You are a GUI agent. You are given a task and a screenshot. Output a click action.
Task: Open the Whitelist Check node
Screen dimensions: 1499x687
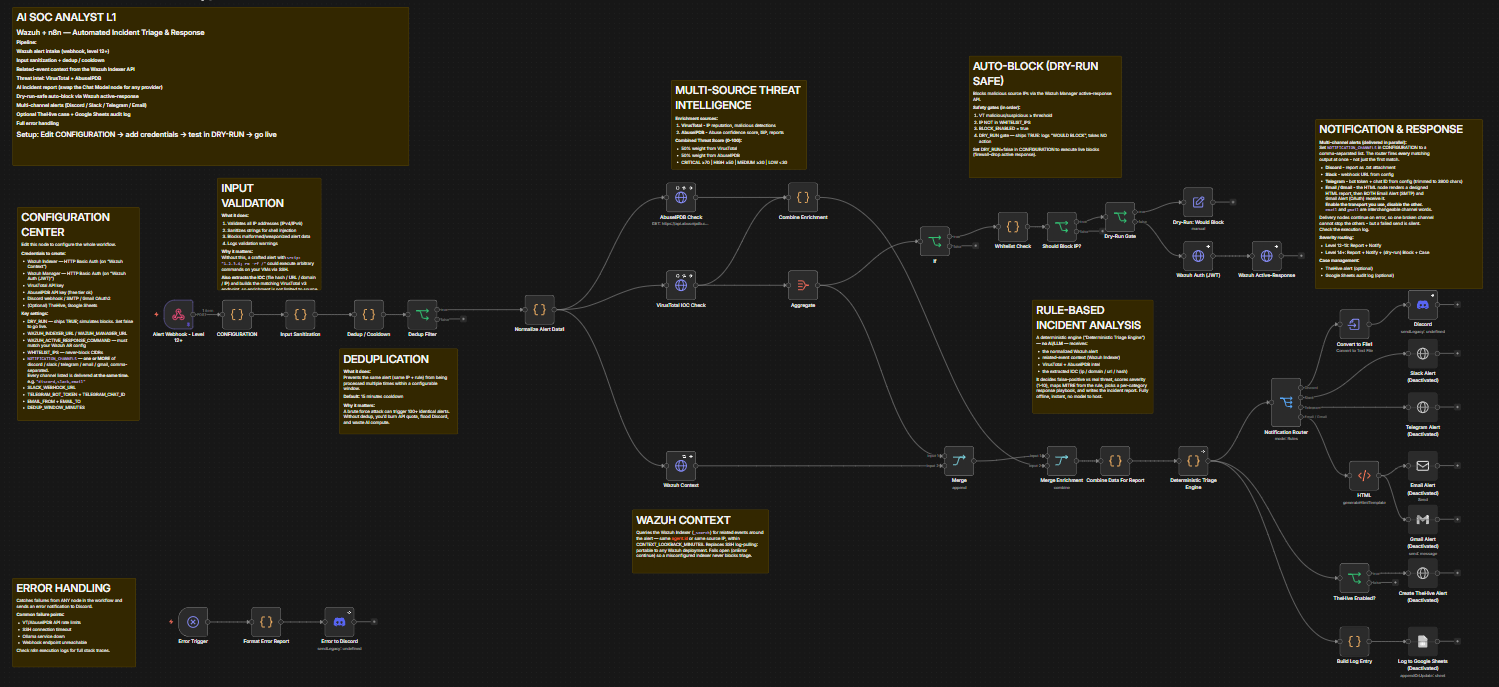pos(1012,226)
